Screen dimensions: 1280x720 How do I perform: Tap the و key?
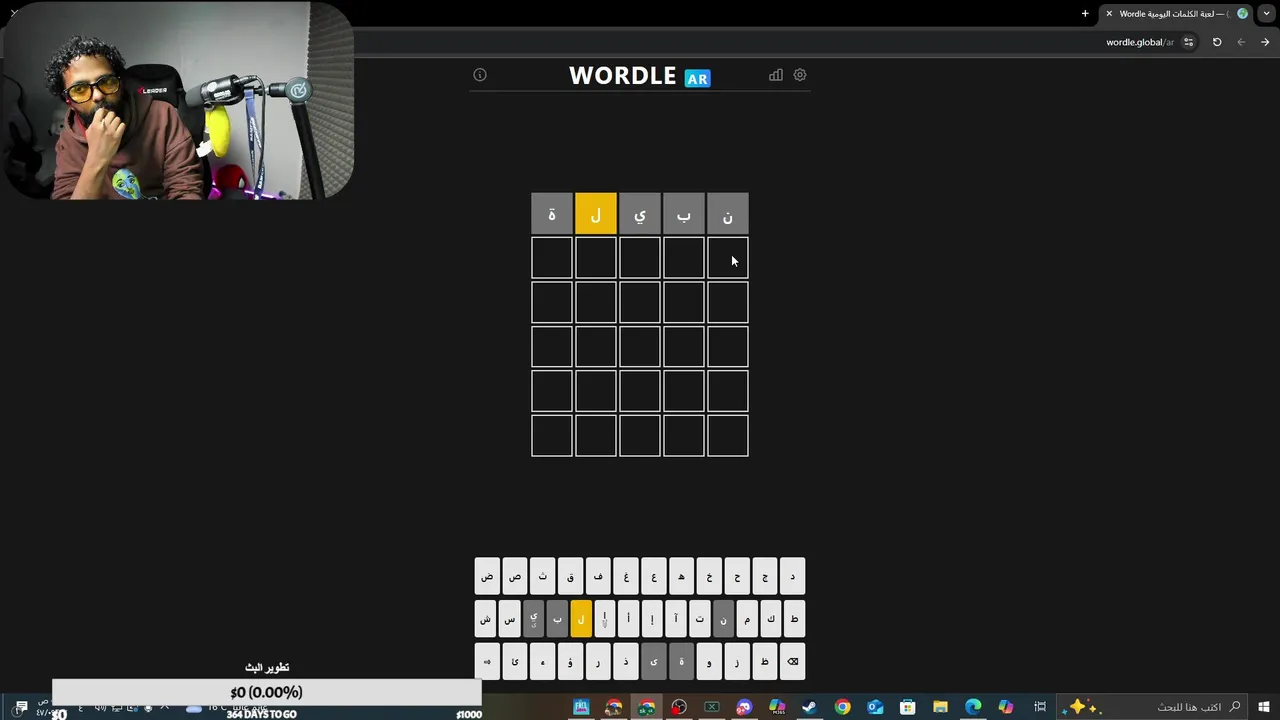[x=709, y=662]
